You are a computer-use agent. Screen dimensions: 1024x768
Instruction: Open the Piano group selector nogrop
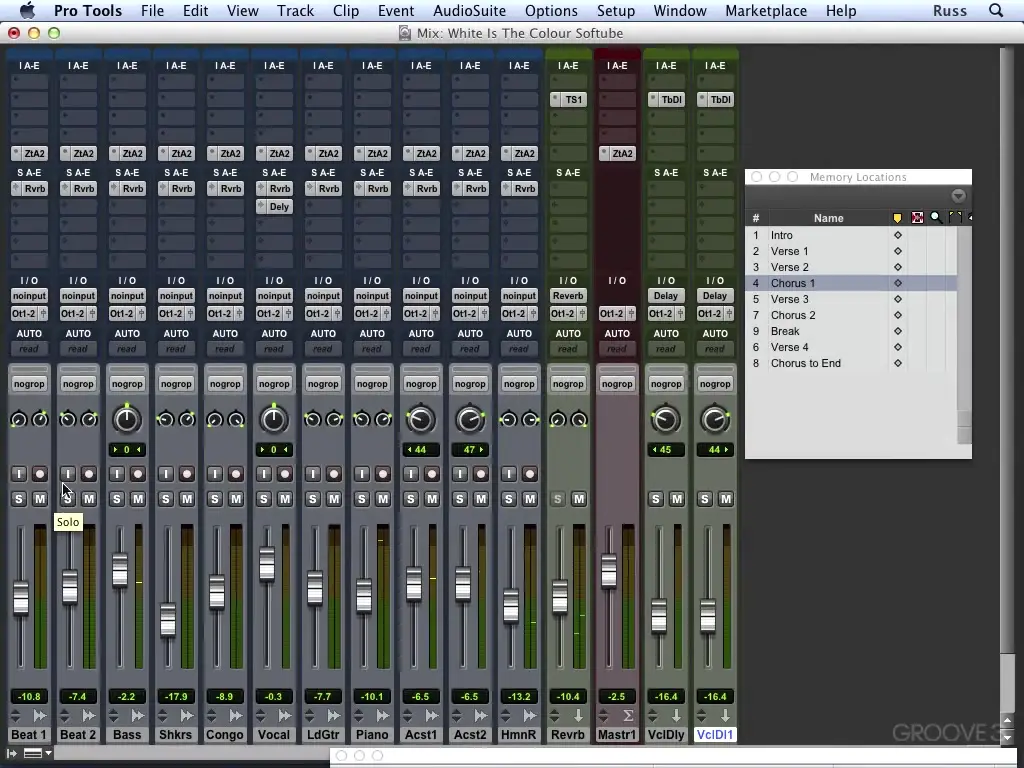pyautogui.click(x=372, y=384)
